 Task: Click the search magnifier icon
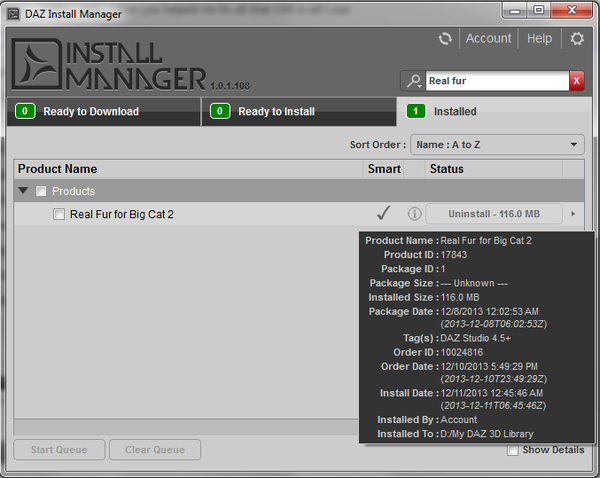coord(413,81)
